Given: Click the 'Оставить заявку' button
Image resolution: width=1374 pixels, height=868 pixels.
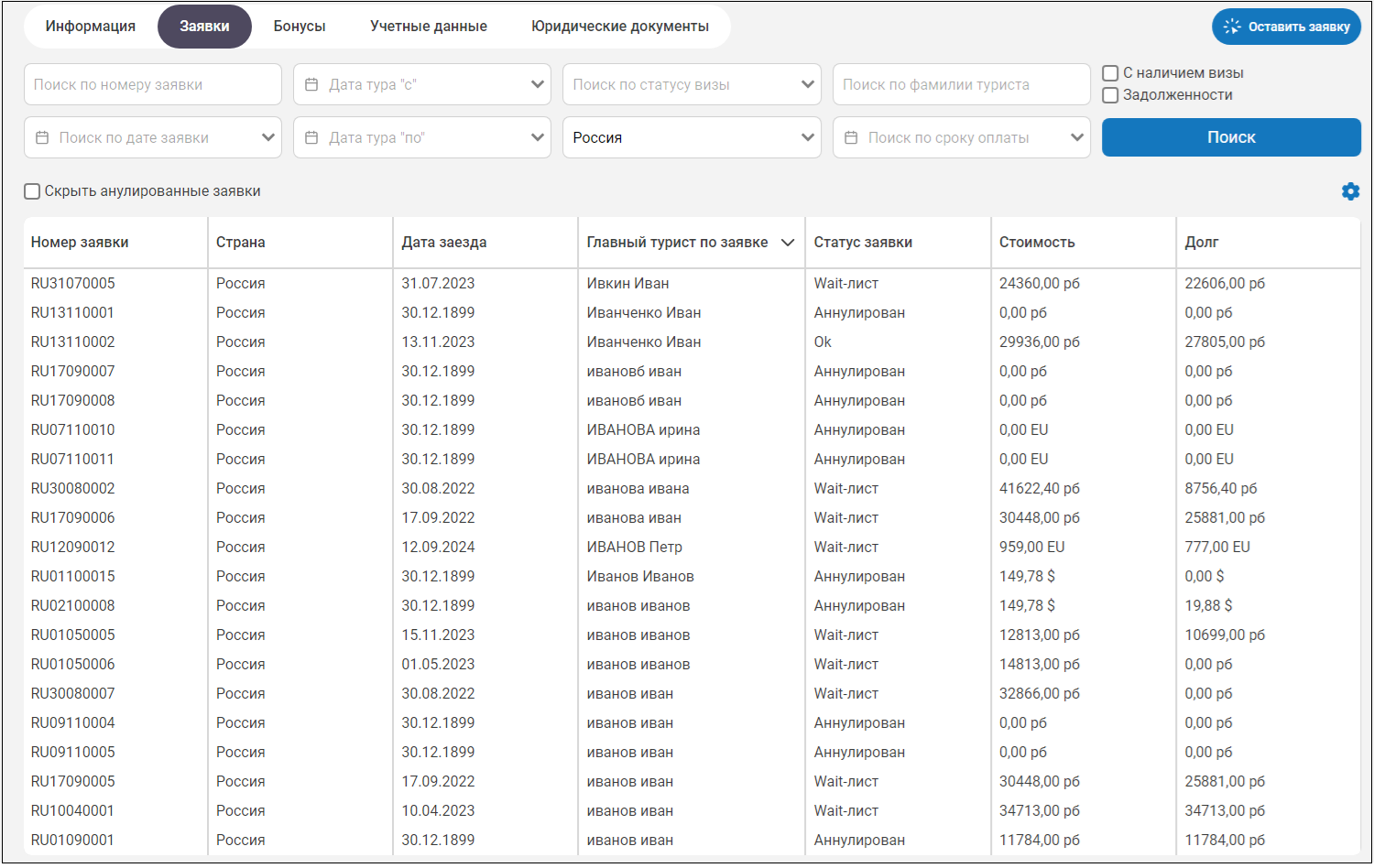Looking at the screenshot, I should (1286, 27).
